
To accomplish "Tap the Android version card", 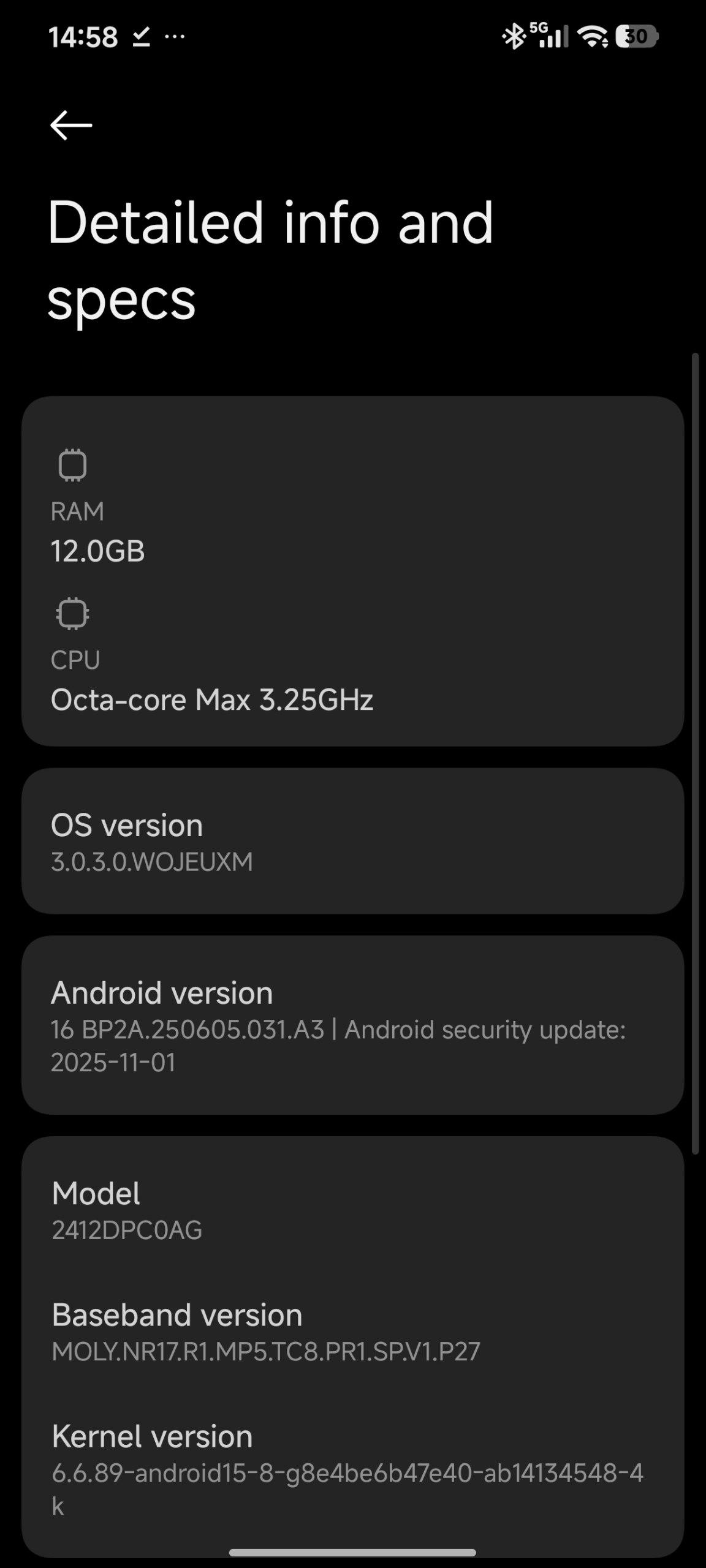I will coord(352,1025).
